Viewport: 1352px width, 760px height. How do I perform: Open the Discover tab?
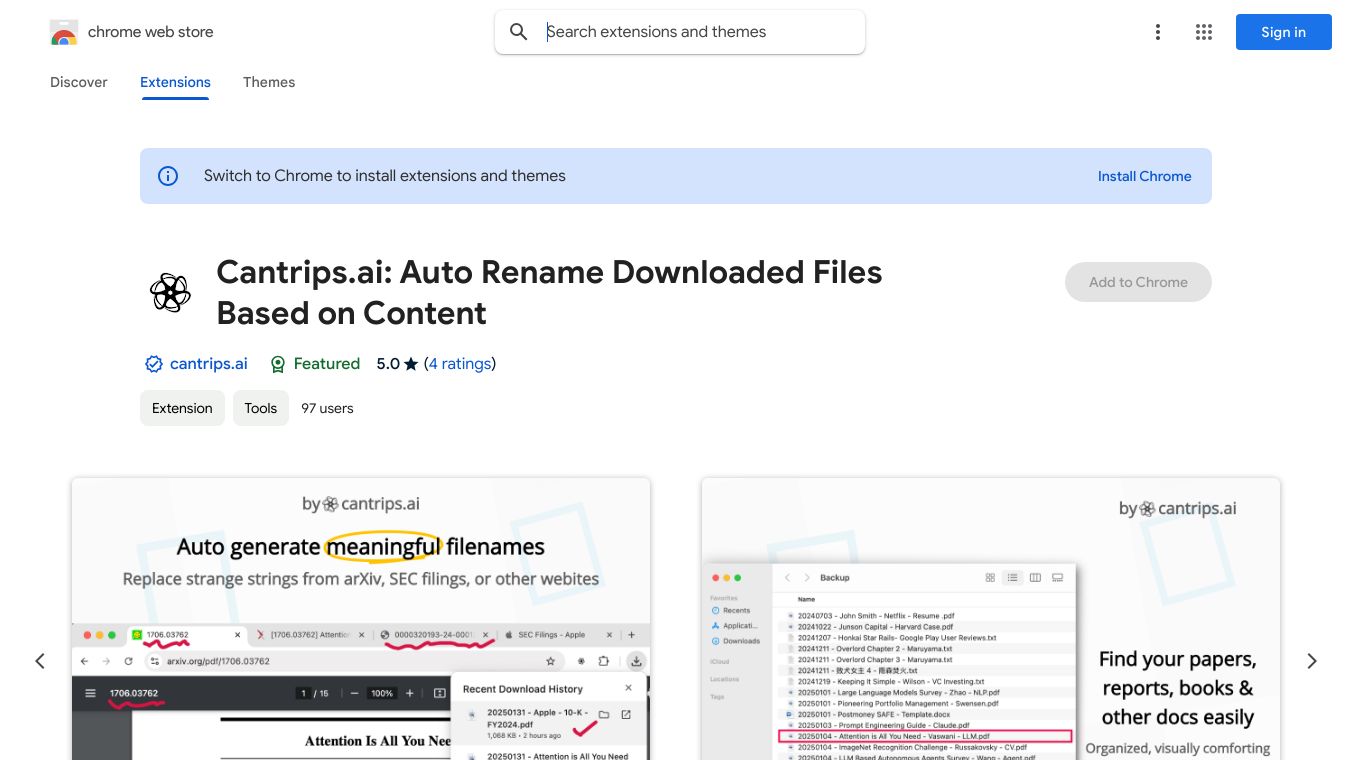point(79,82)
